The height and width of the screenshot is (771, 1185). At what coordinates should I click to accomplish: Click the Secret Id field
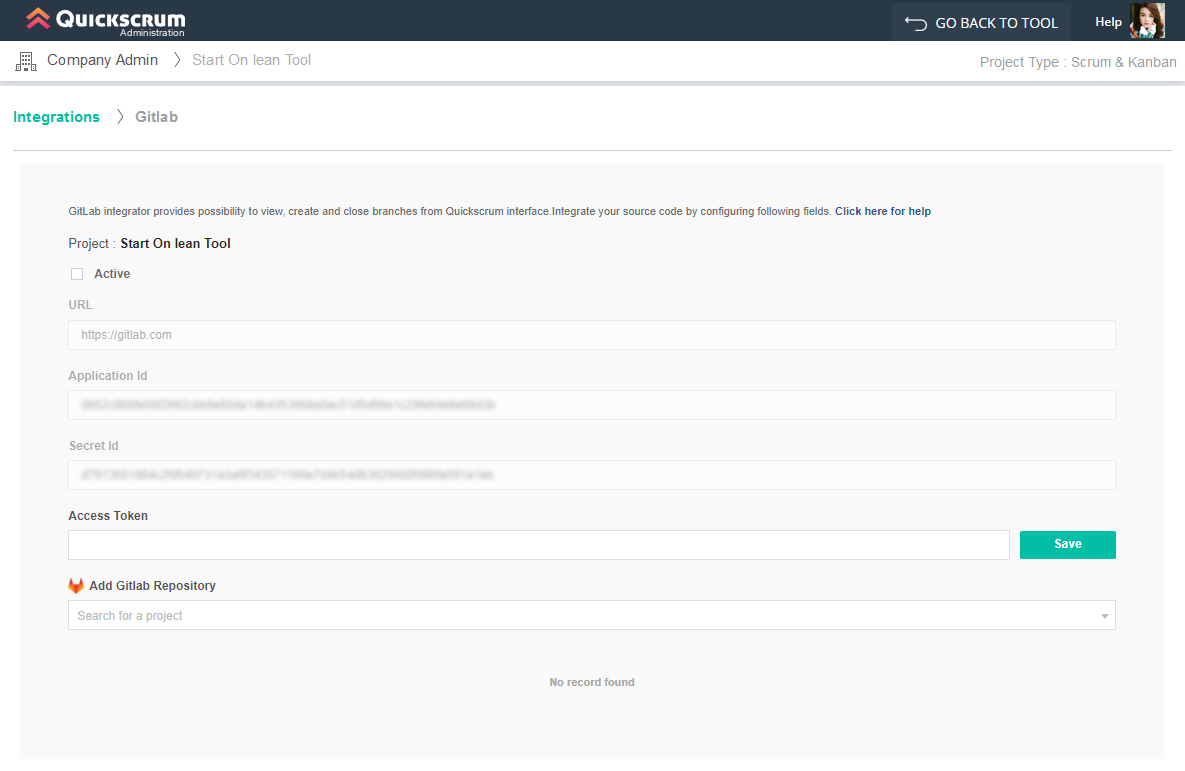592,475
